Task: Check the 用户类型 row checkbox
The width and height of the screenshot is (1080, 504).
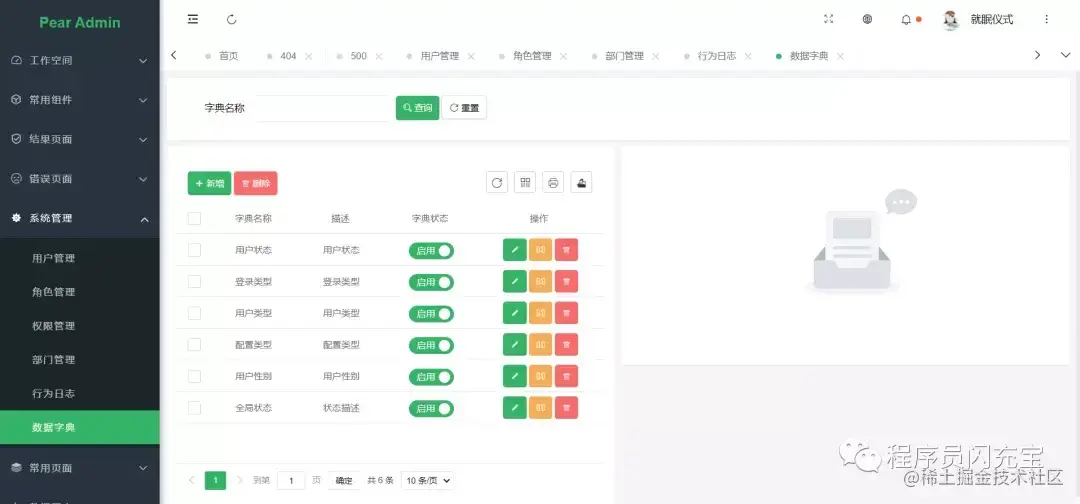Action: tap(194, 313)
